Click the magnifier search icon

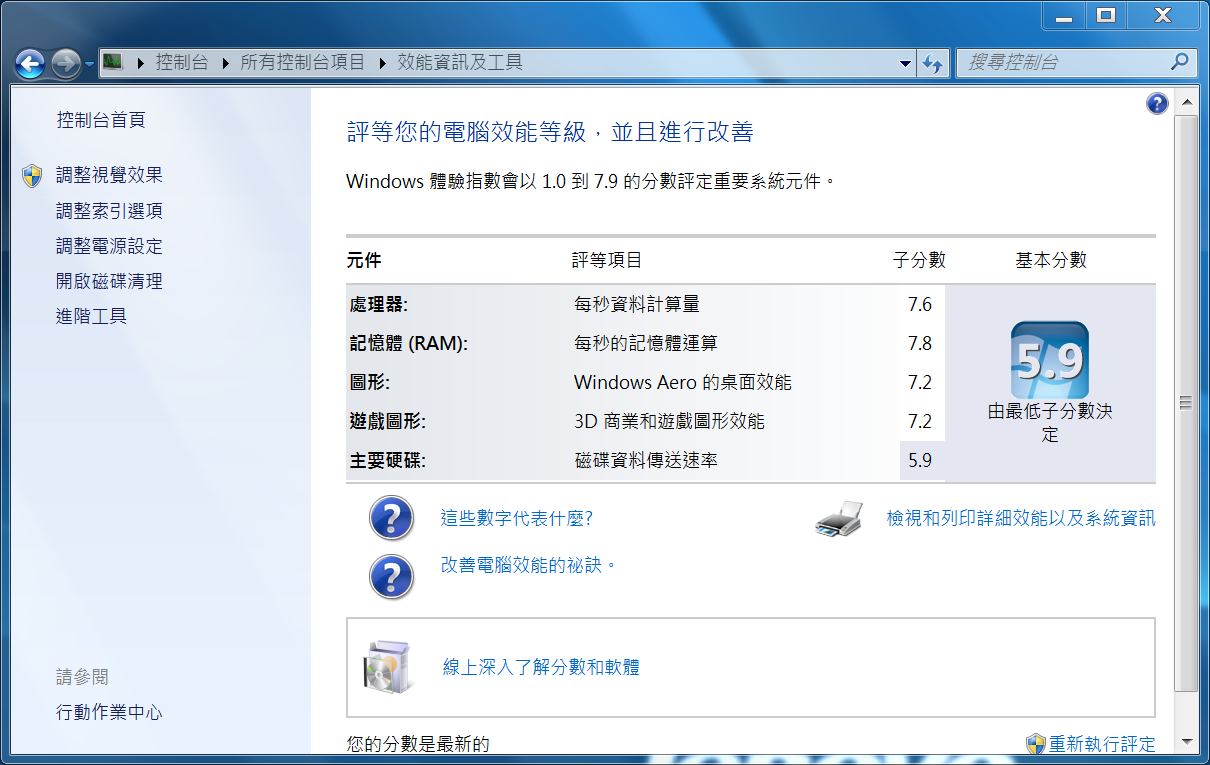click(1180, 62)
